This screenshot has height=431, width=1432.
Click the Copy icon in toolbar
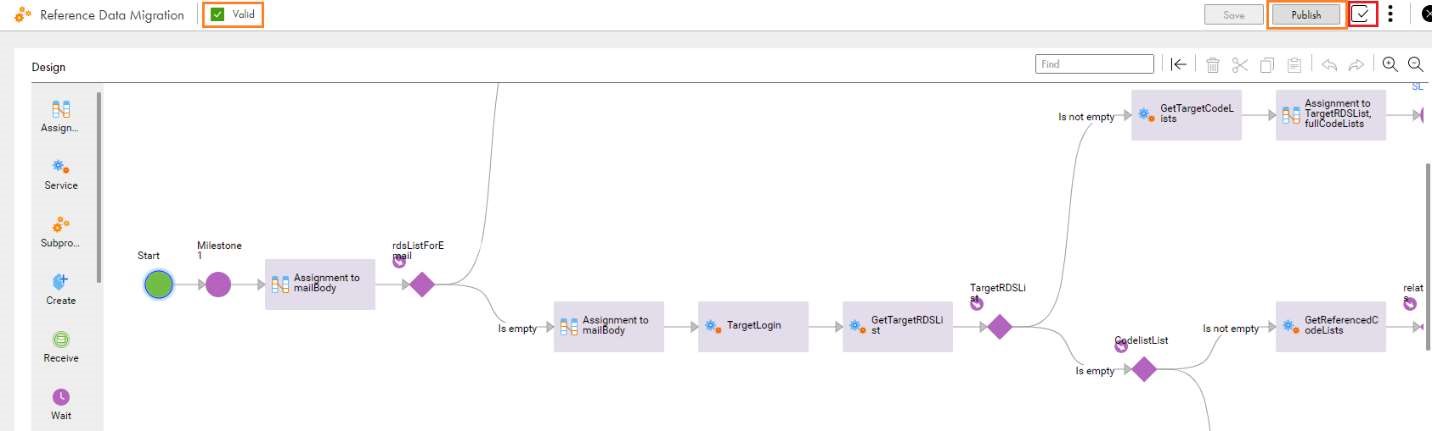point(1267,65)
